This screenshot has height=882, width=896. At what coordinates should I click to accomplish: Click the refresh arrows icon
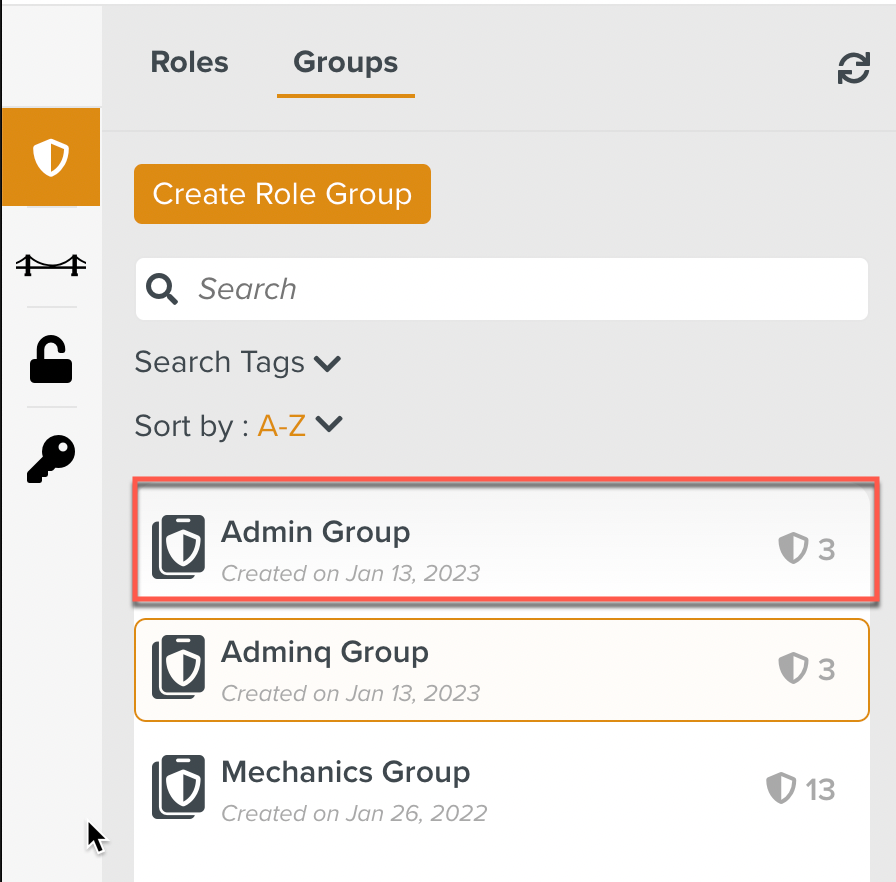pos(853,68)
